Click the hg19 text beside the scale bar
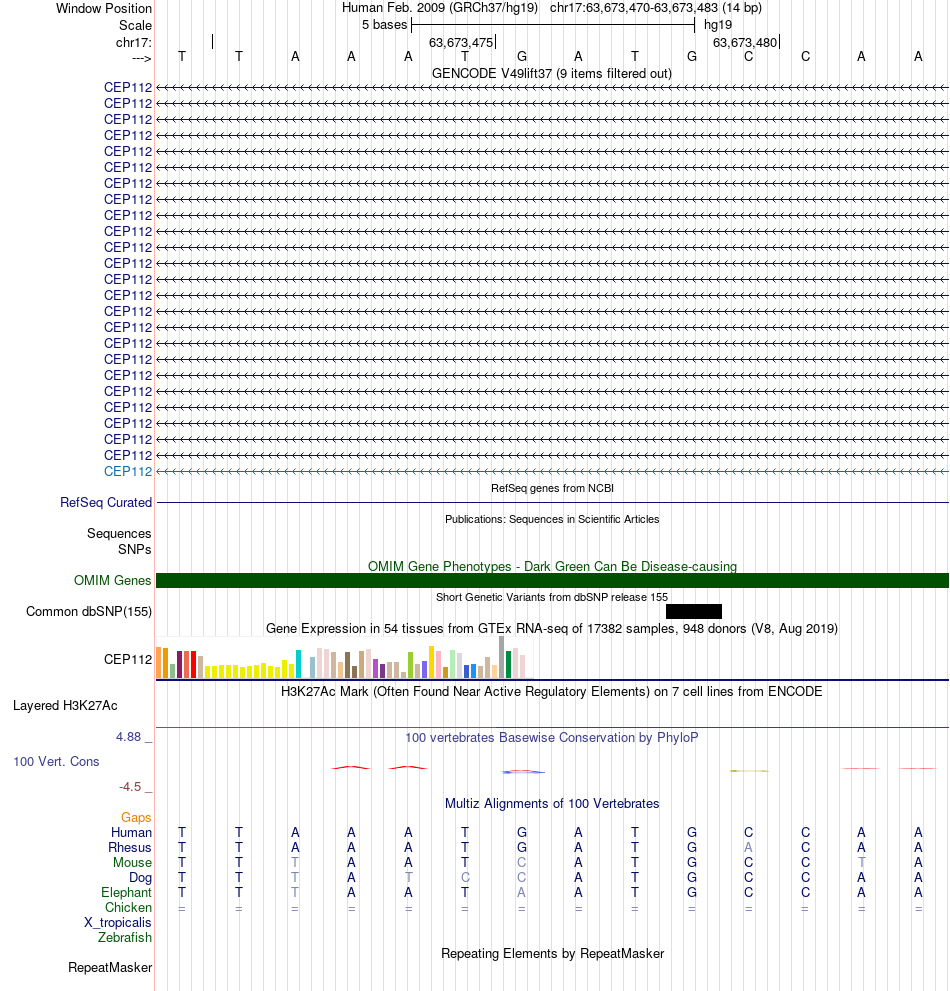This screenshot has width=950, height=991. [x=717, y=25]
